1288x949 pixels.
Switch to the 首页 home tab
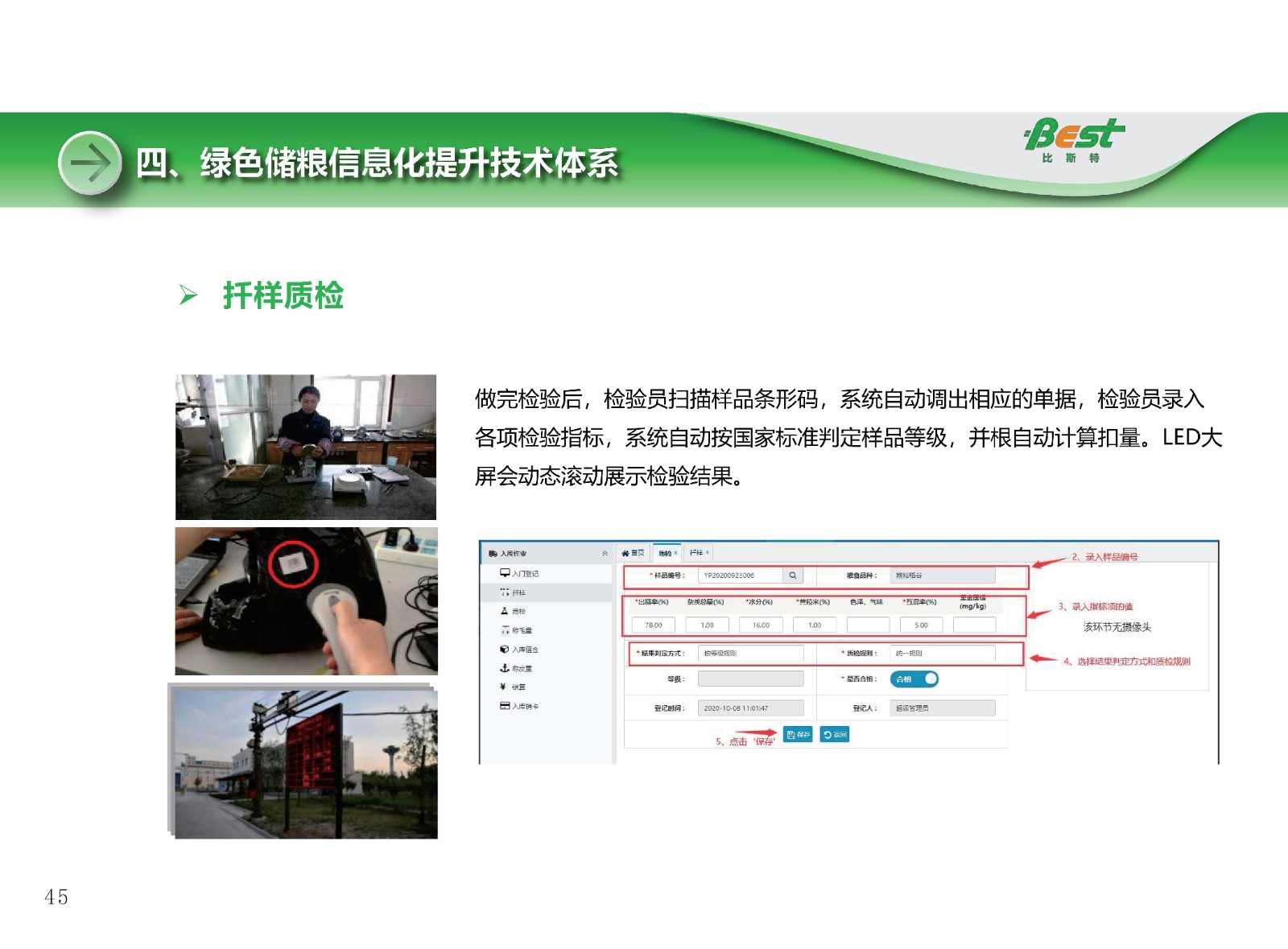click(634, 553)
